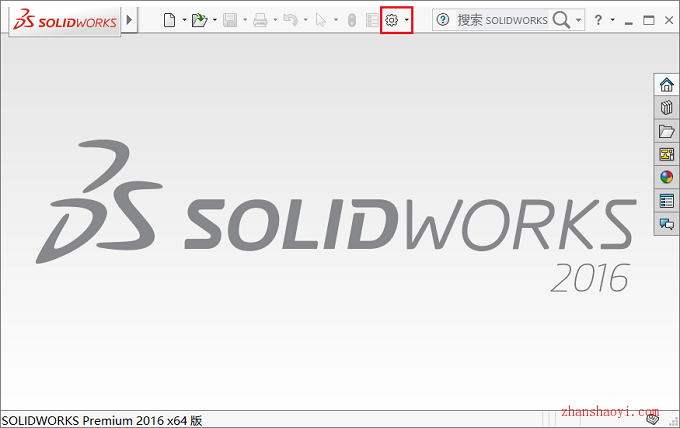Click the Undo icon
Screen dimensions: 680x428
[290, 20]
